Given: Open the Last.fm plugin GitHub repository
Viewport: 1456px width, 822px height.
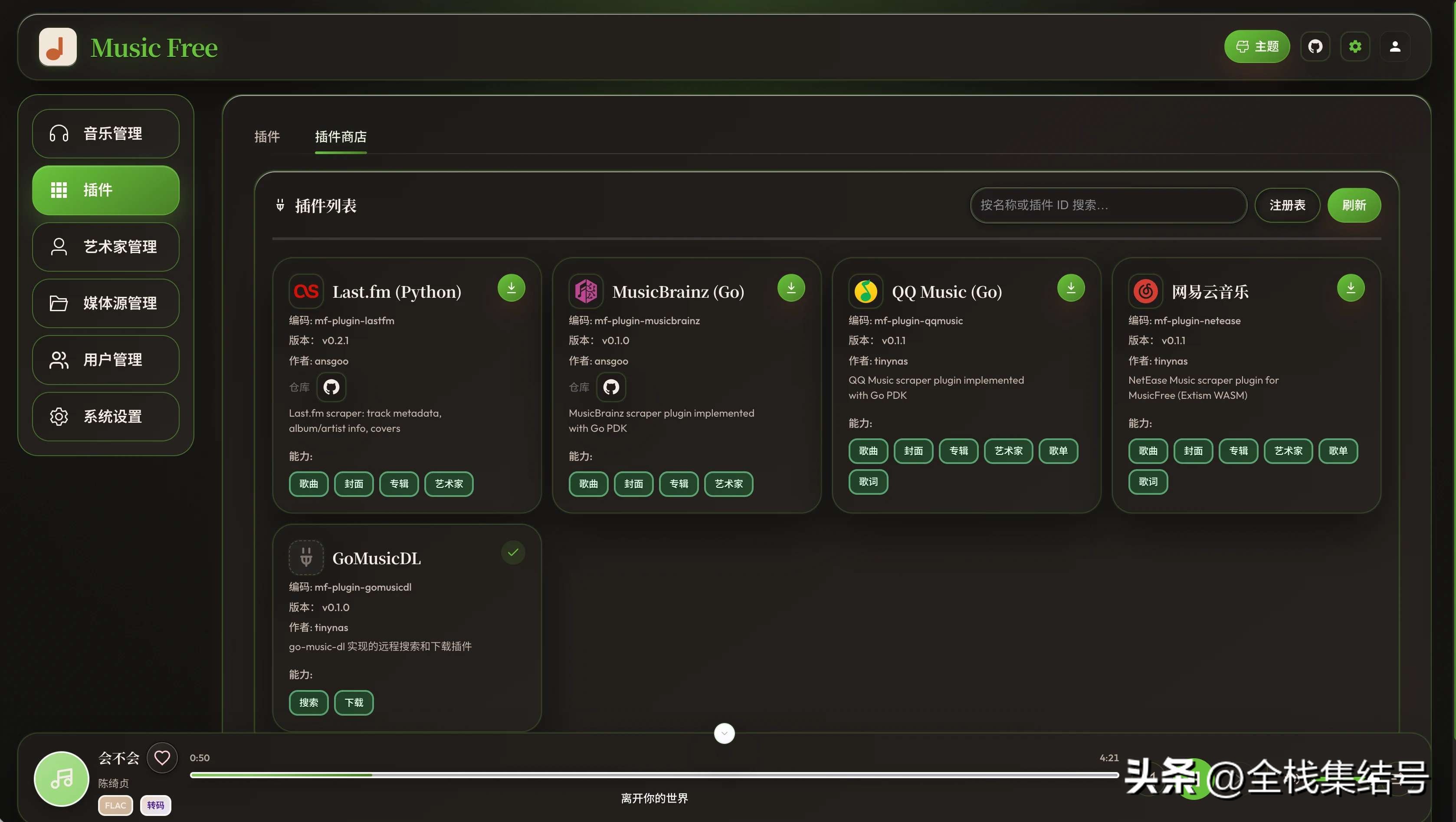Looking at the screenshot, I should point(331,387).
